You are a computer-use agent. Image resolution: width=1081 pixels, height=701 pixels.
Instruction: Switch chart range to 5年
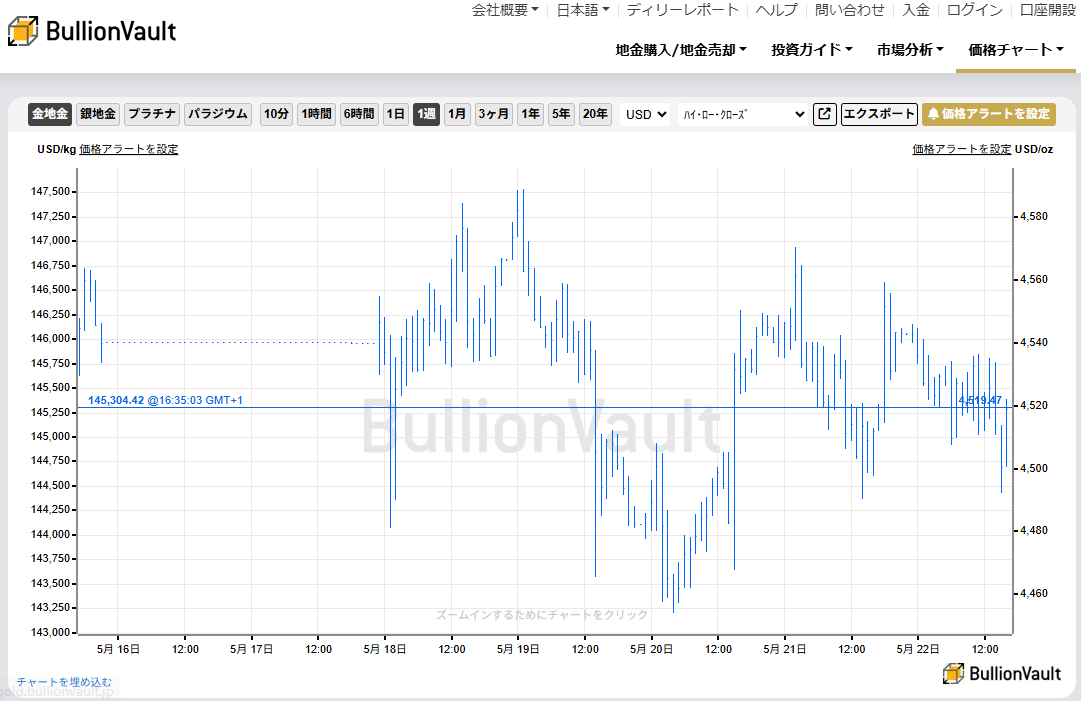coord(561,114)
